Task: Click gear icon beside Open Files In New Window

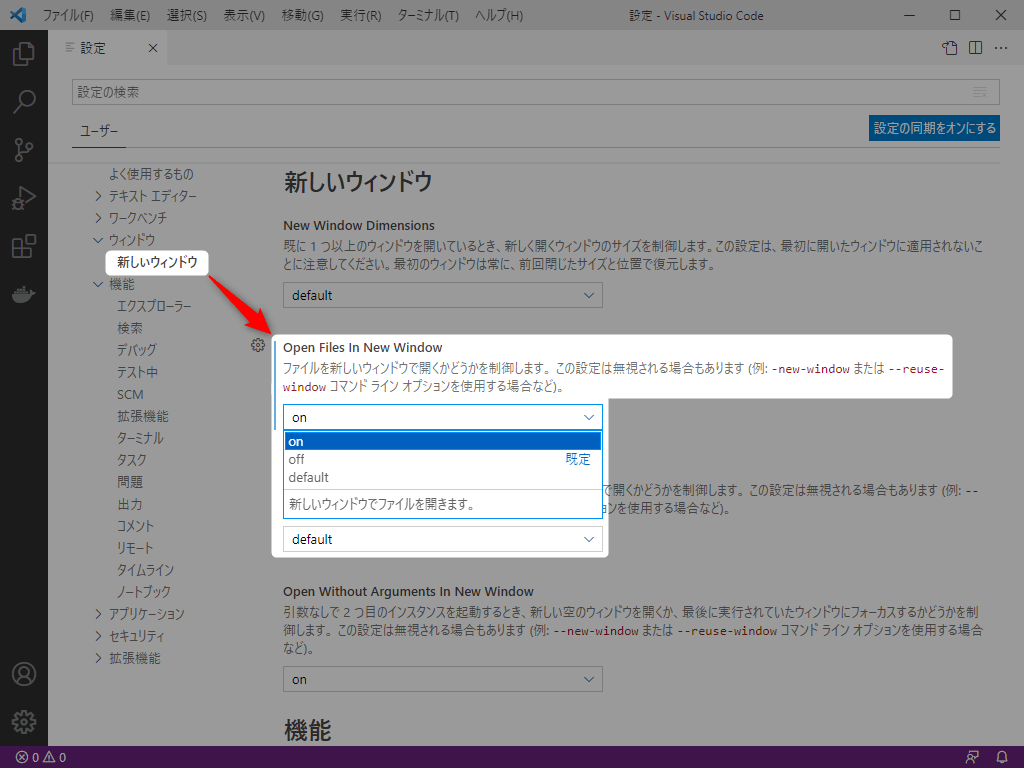Action: click(x=258, y=345)
